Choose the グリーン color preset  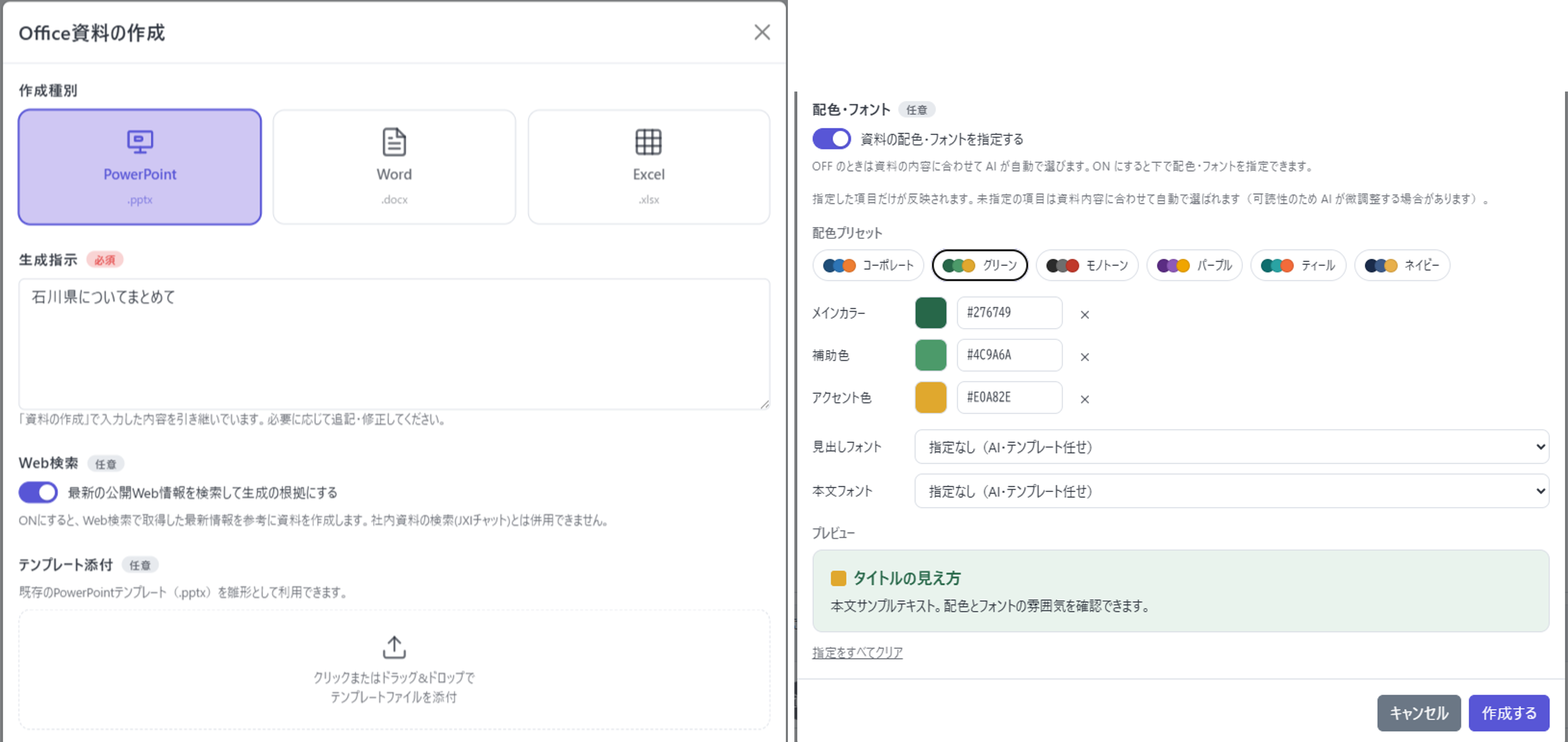(x=979, y=265)
